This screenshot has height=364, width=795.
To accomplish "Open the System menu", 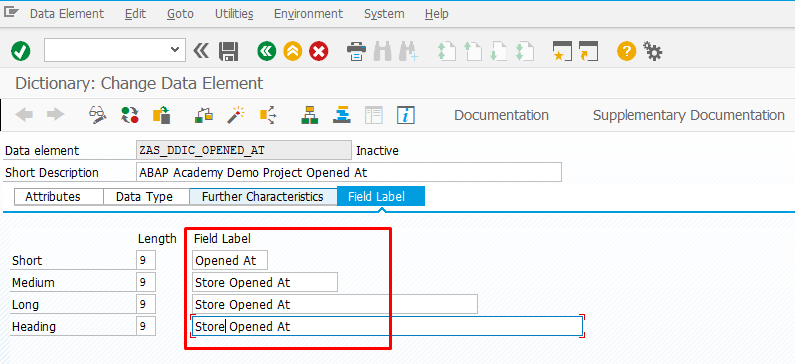I will point(384,14).
